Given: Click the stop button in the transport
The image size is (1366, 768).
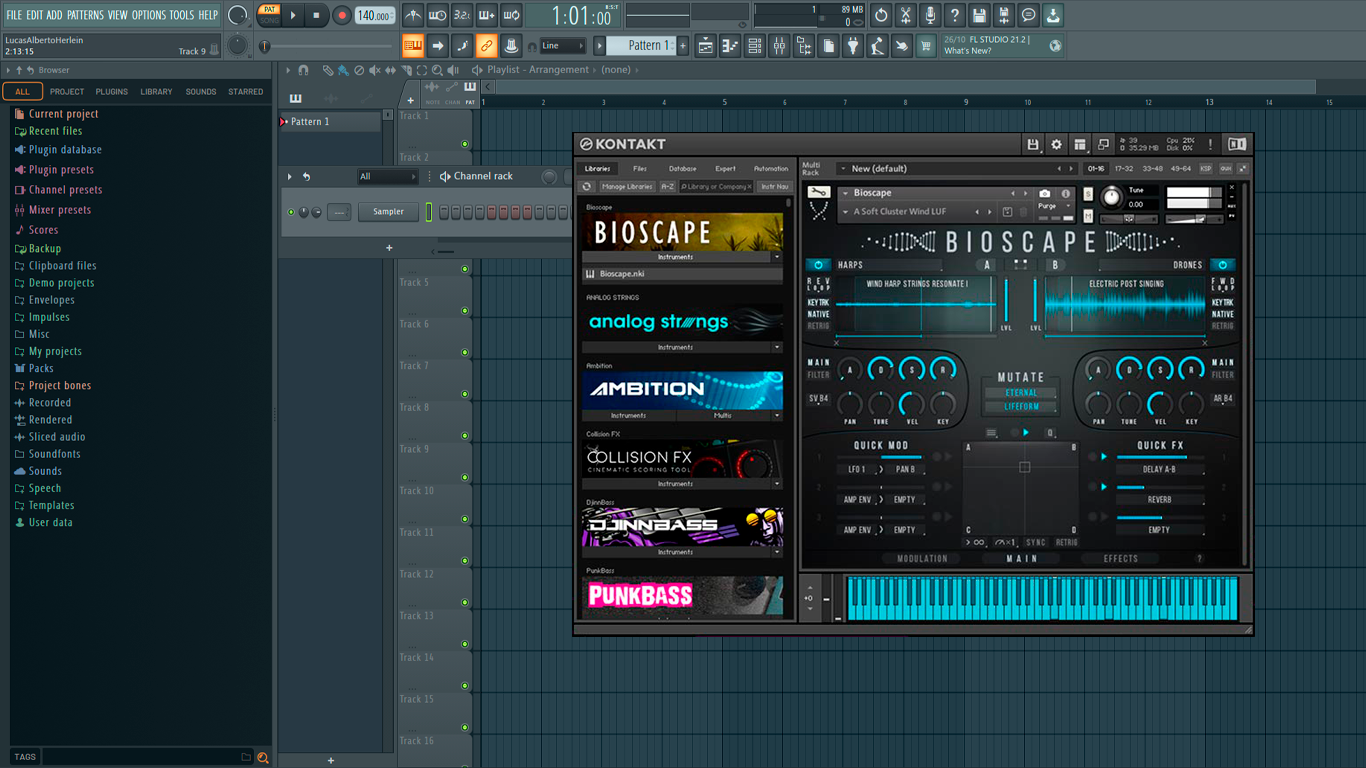Looking at the screenshot, I should point(316,15).
